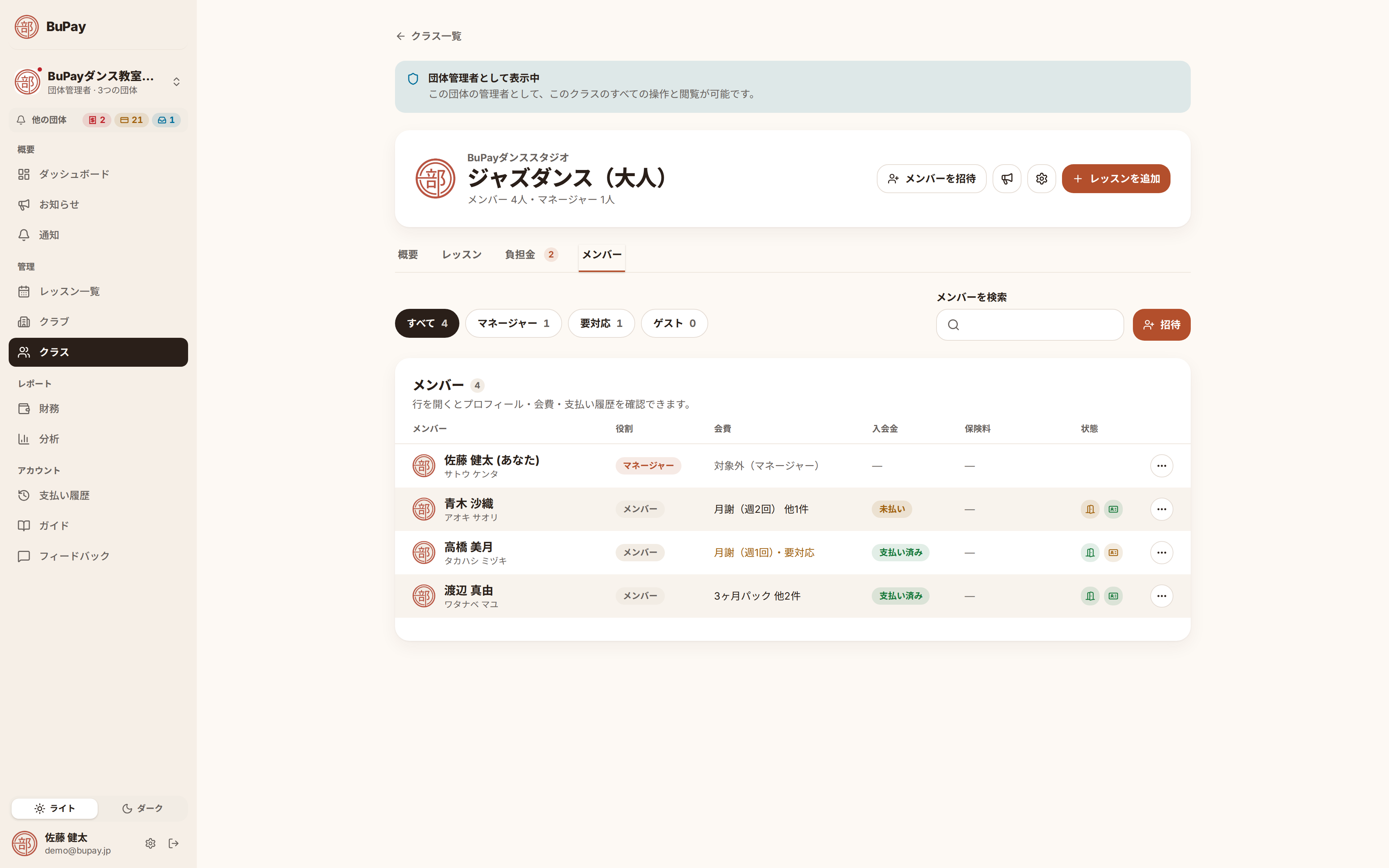Open レッスン一覧 in sidebar
The height and width of the screenshot is (868, 1389).
tap(98, 292)
